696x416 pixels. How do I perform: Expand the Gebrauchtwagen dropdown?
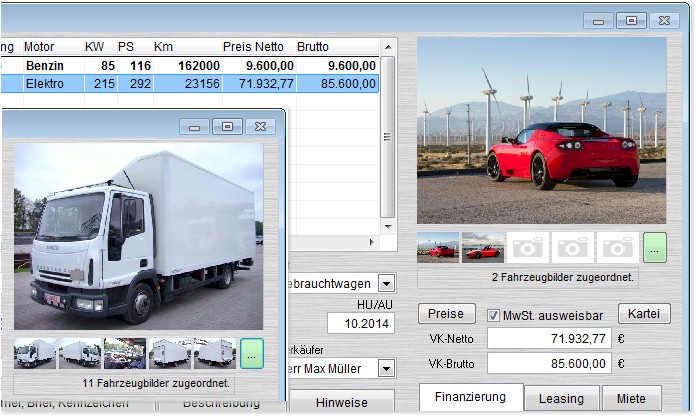(386, 284)
